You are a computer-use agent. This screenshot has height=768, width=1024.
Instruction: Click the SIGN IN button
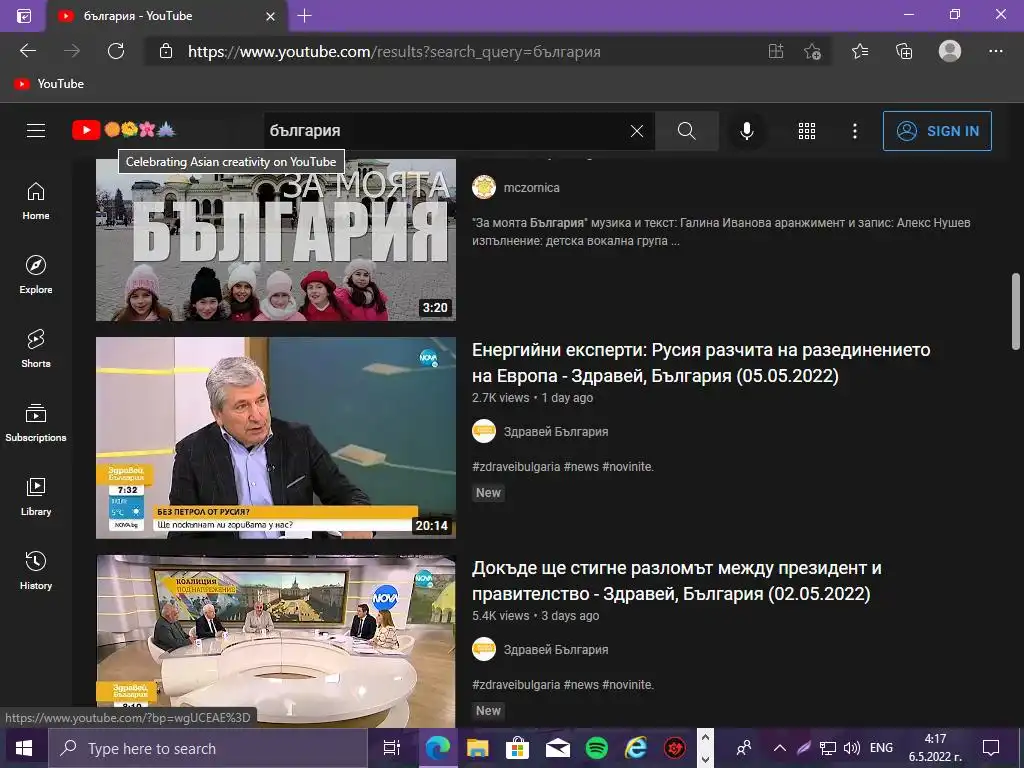tap(936, 131)
